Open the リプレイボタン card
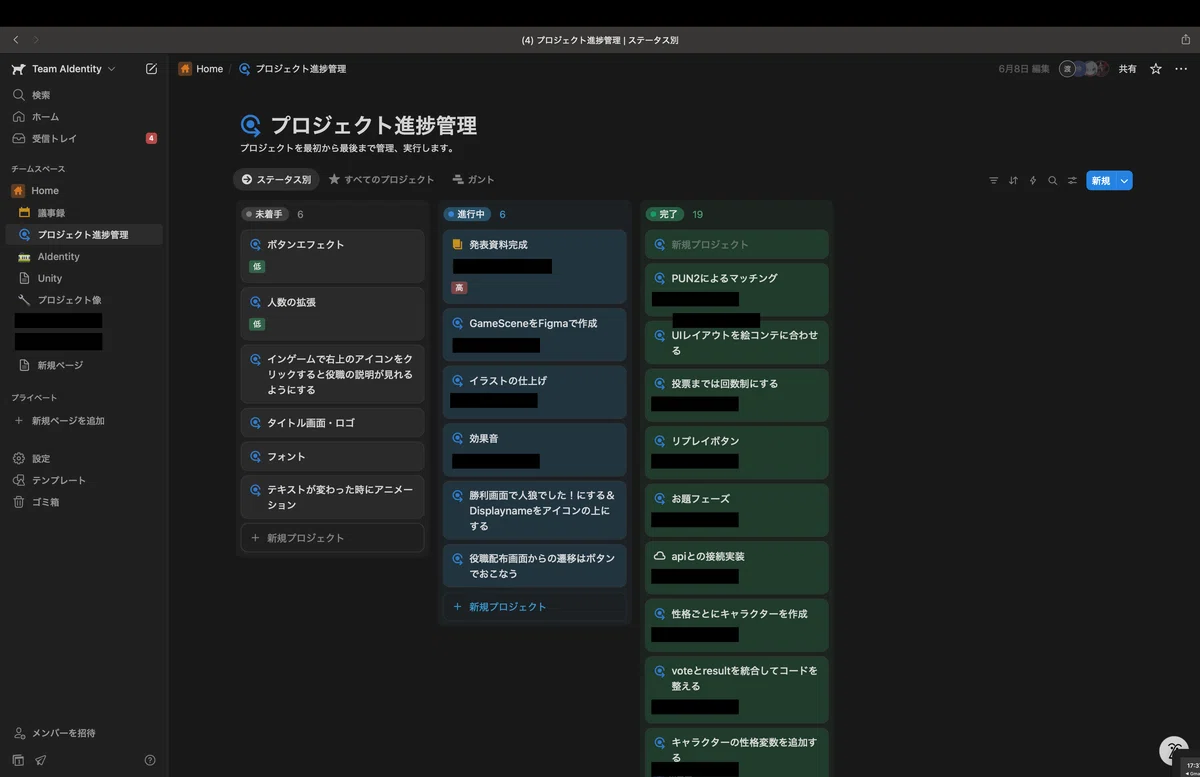1200x777 pixels. pos(737,453)
